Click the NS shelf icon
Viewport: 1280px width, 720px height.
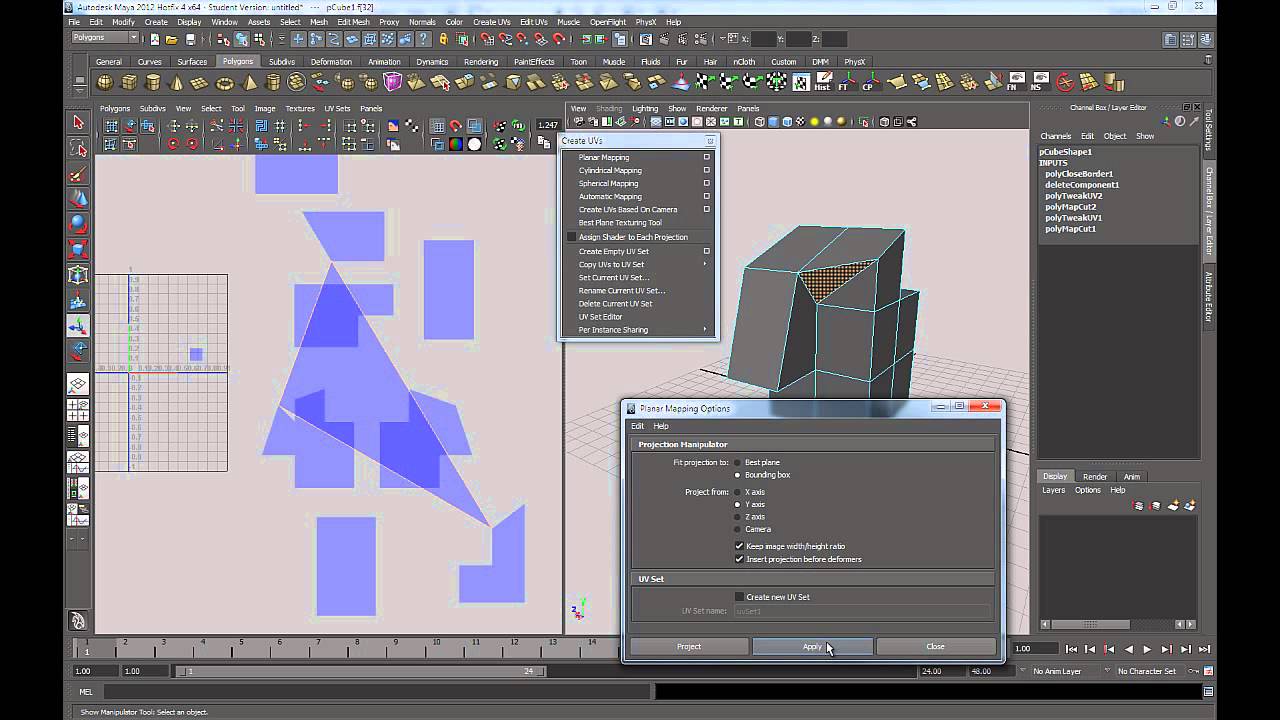tap(1040, 82)
